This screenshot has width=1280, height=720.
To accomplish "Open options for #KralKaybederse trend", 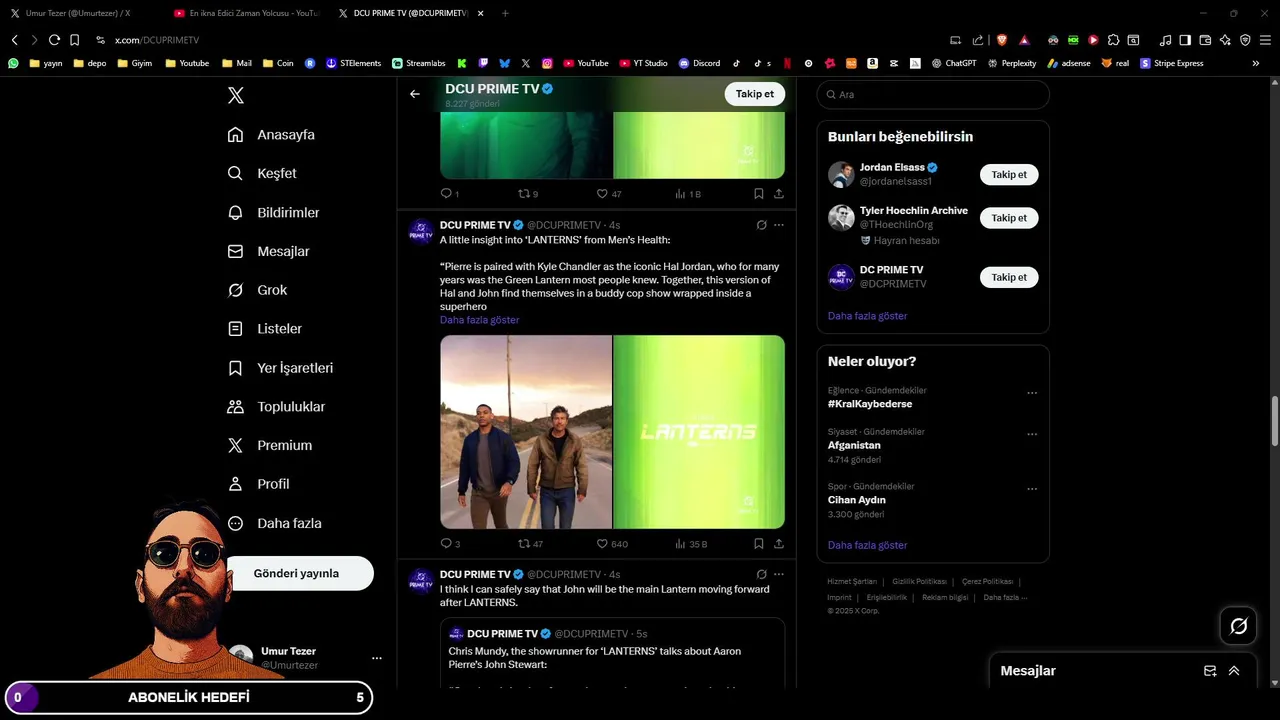I will click(1032, 393).
